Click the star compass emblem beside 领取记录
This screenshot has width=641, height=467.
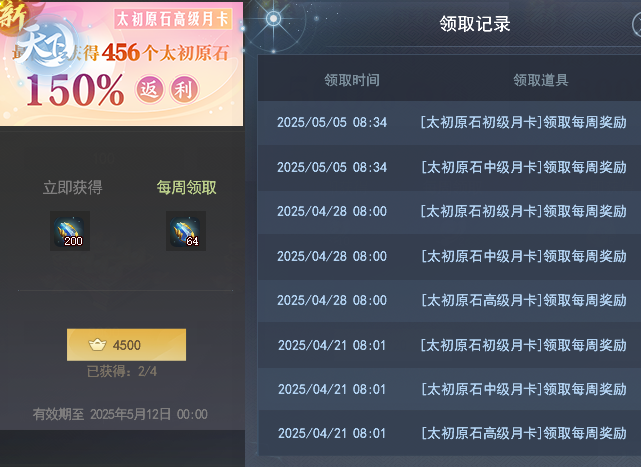pos(273,19)
